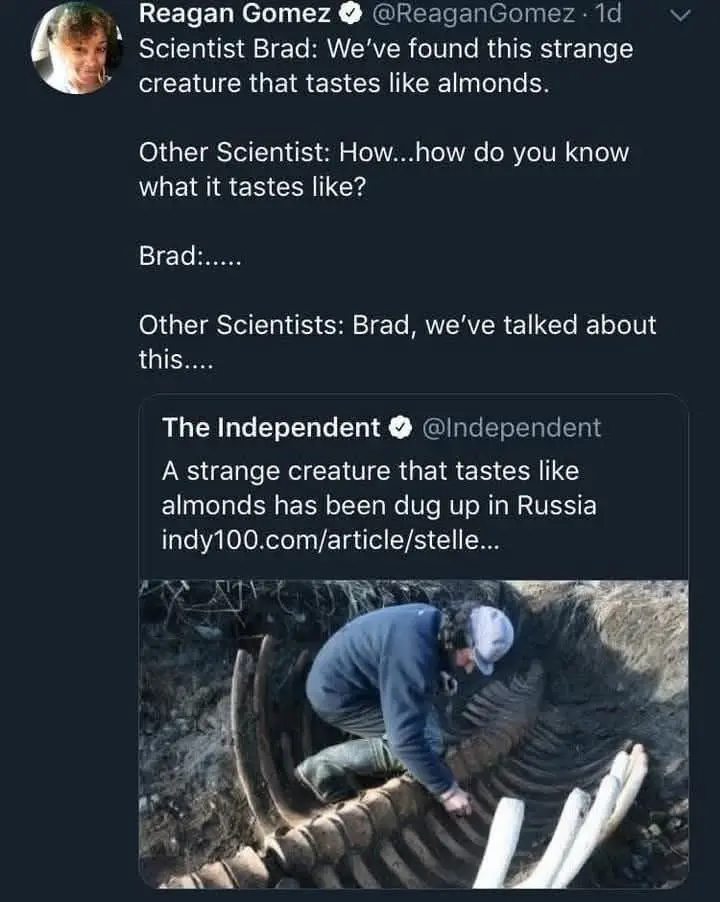Click the "1d" tweet timestamp
720x902 pixels.
point(607,14)
